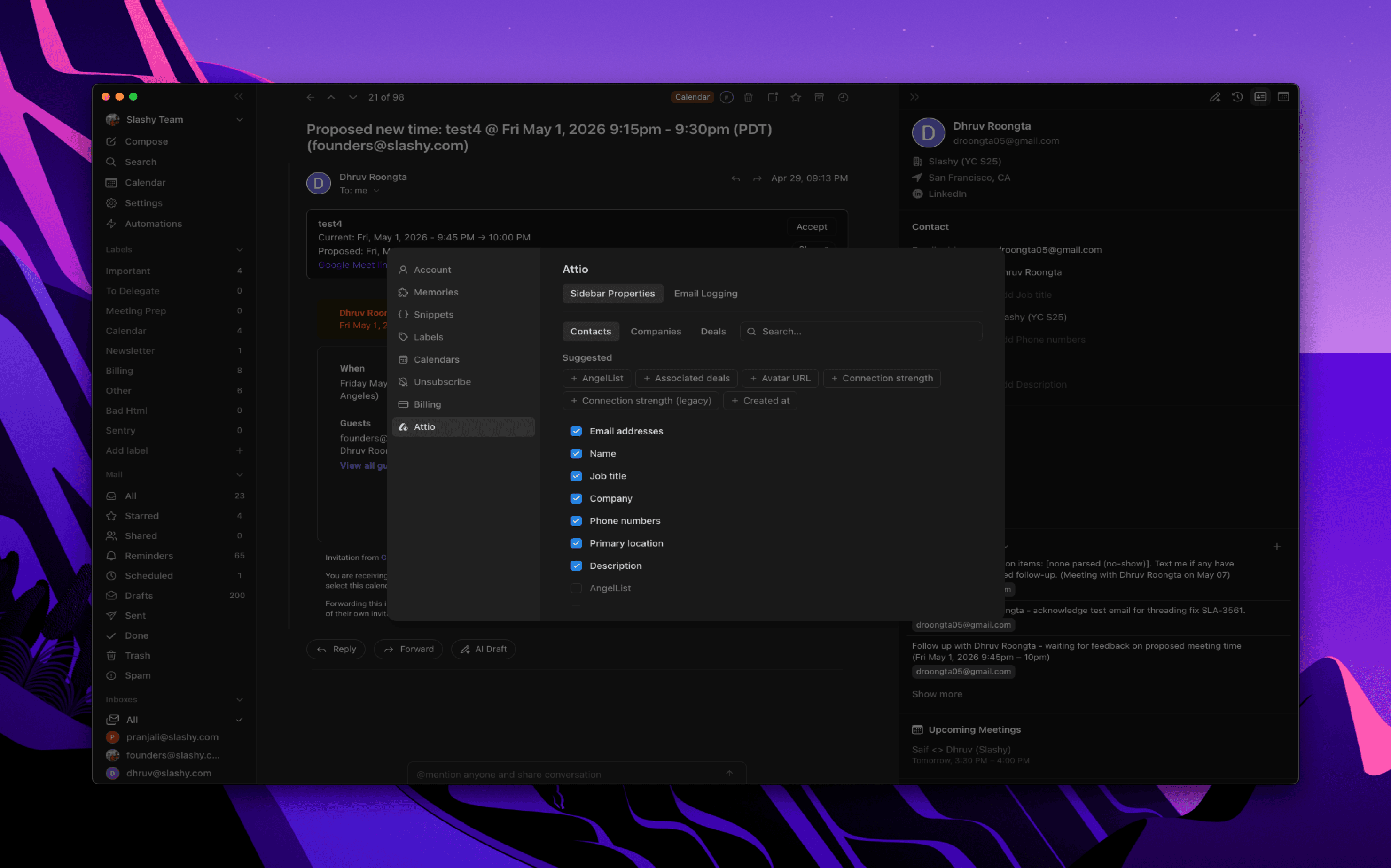
Task: Open the Starred mail folder
Action: [x=141, y=516]
